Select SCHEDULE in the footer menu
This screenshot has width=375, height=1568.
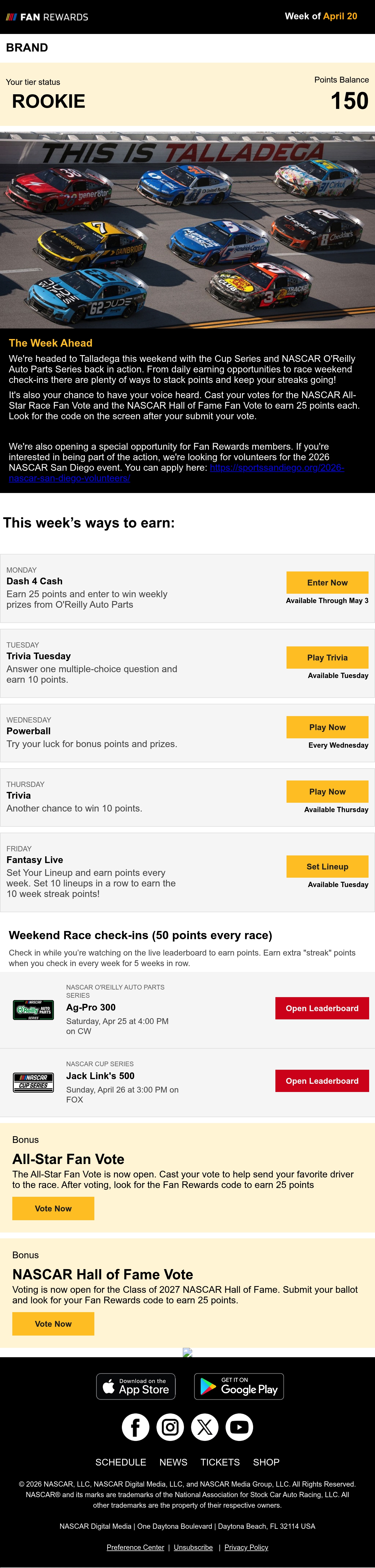pos(120,1462)
